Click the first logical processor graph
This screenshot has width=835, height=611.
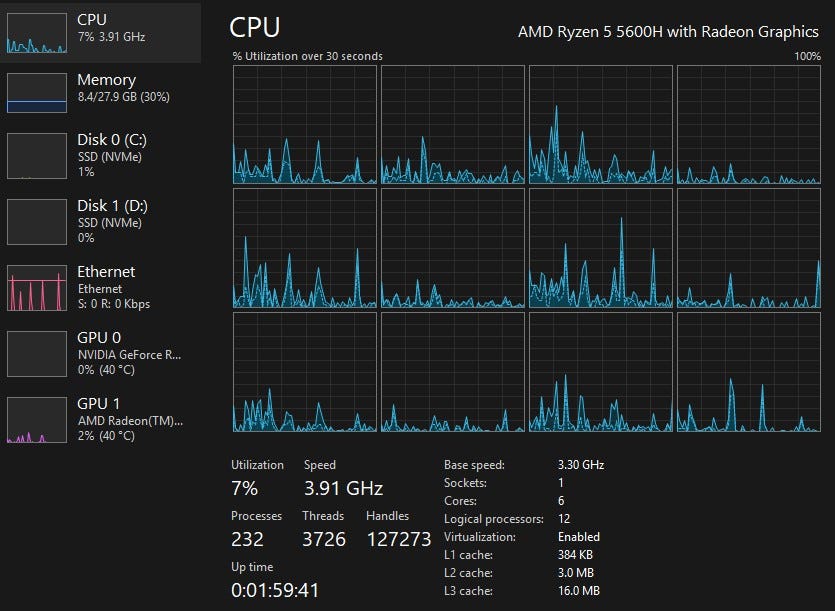pyautogui.click(x=304, y=125)
